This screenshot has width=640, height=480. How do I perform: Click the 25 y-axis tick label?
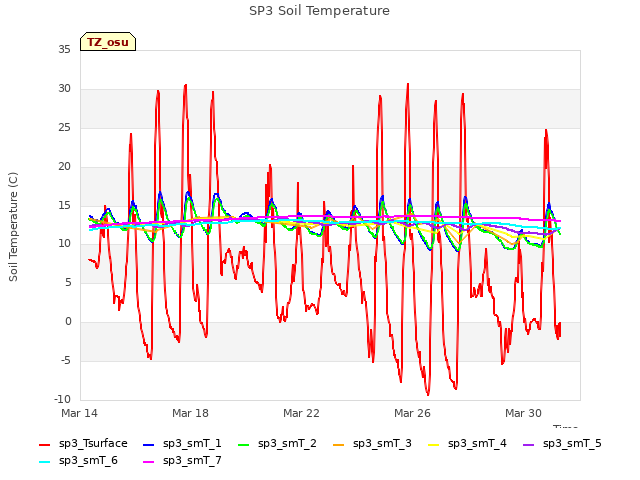[x=64, y=127]
